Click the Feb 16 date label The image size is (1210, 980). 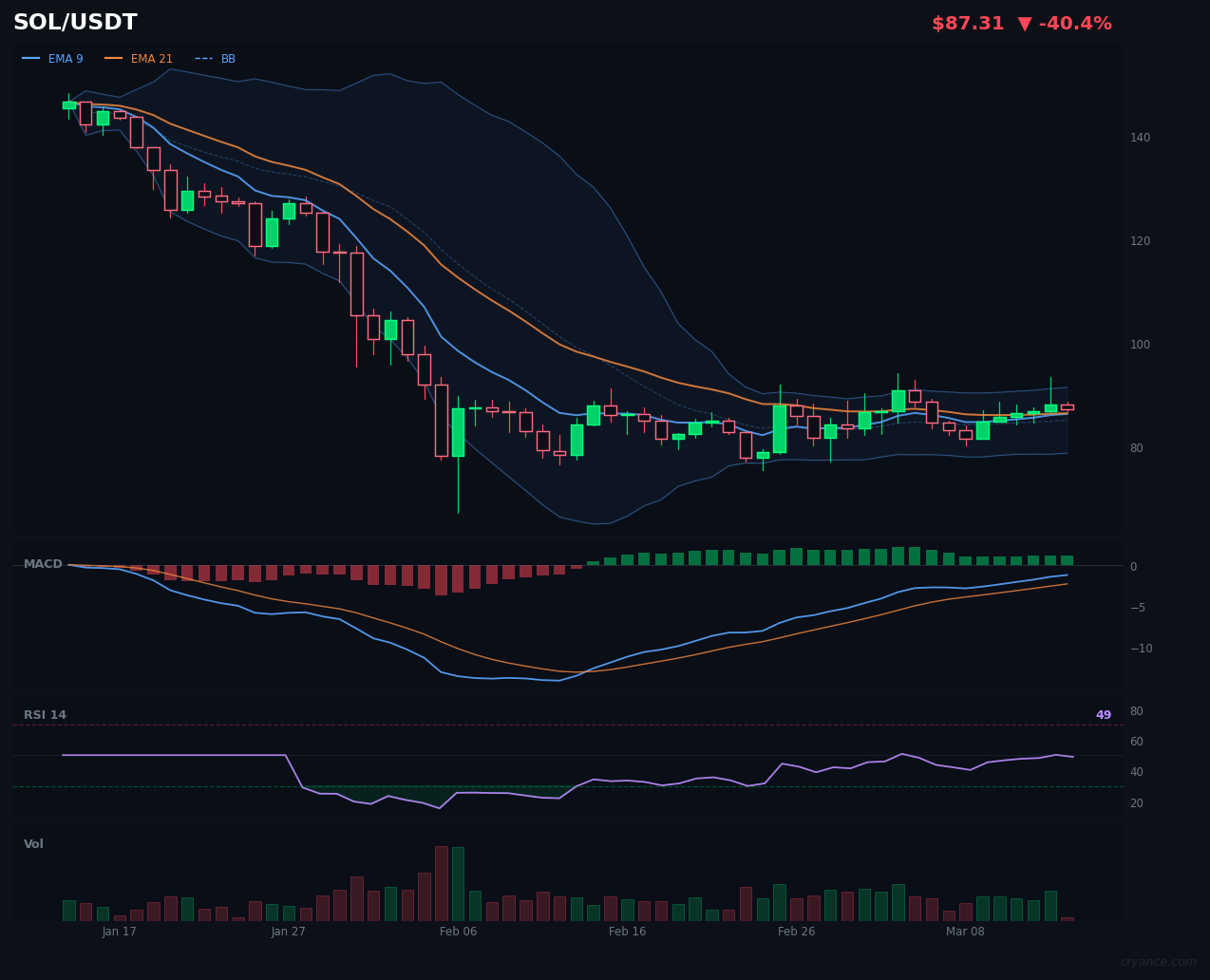tap(627, 932)
